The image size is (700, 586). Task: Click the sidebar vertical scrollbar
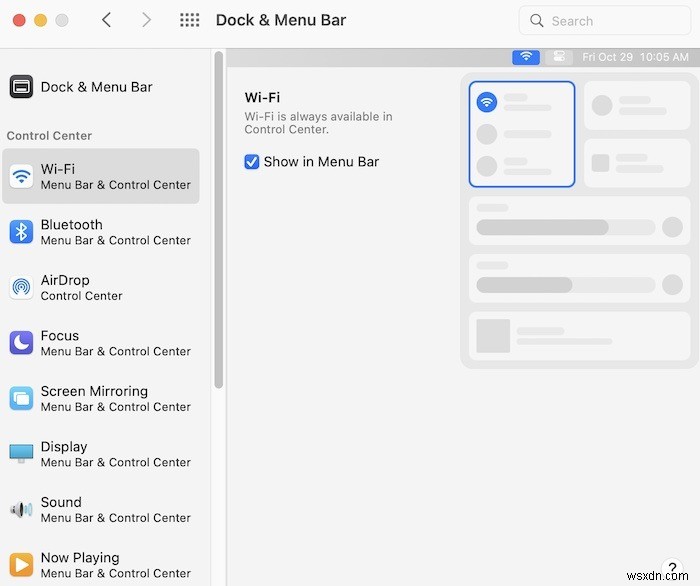pyautogui.click(x=218, y=220)
